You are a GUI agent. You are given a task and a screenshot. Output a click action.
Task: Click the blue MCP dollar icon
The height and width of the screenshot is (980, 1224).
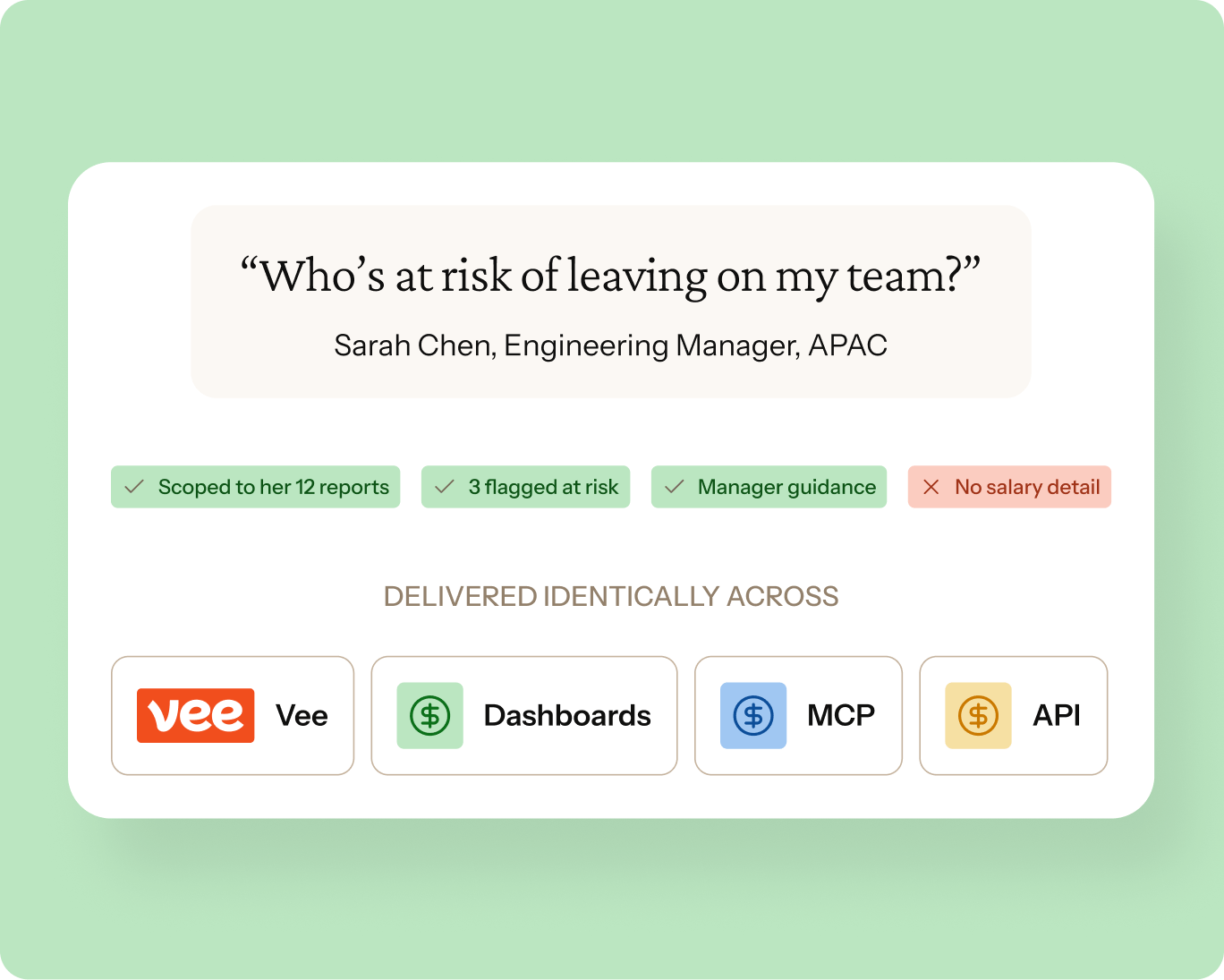(x=753, y=715)
